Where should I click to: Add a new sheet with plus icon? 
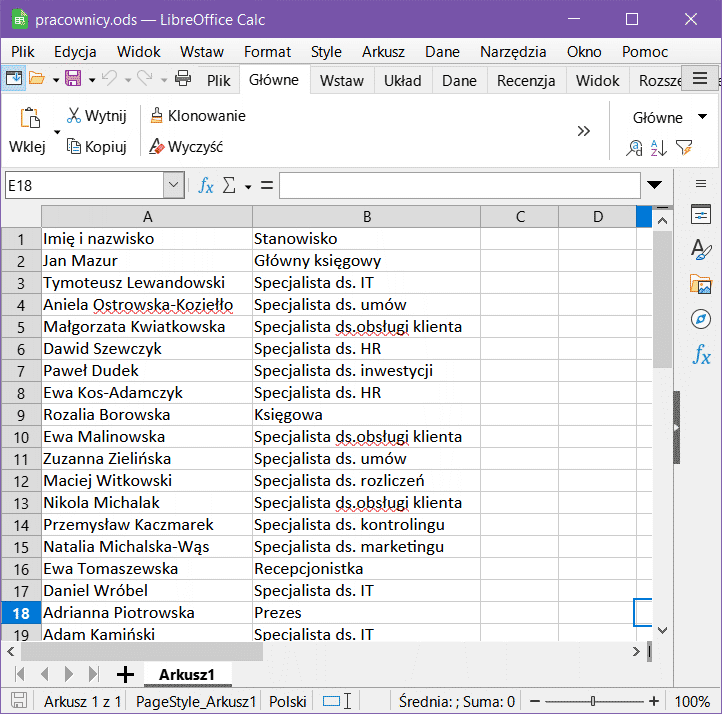click(x=125, y=674)
